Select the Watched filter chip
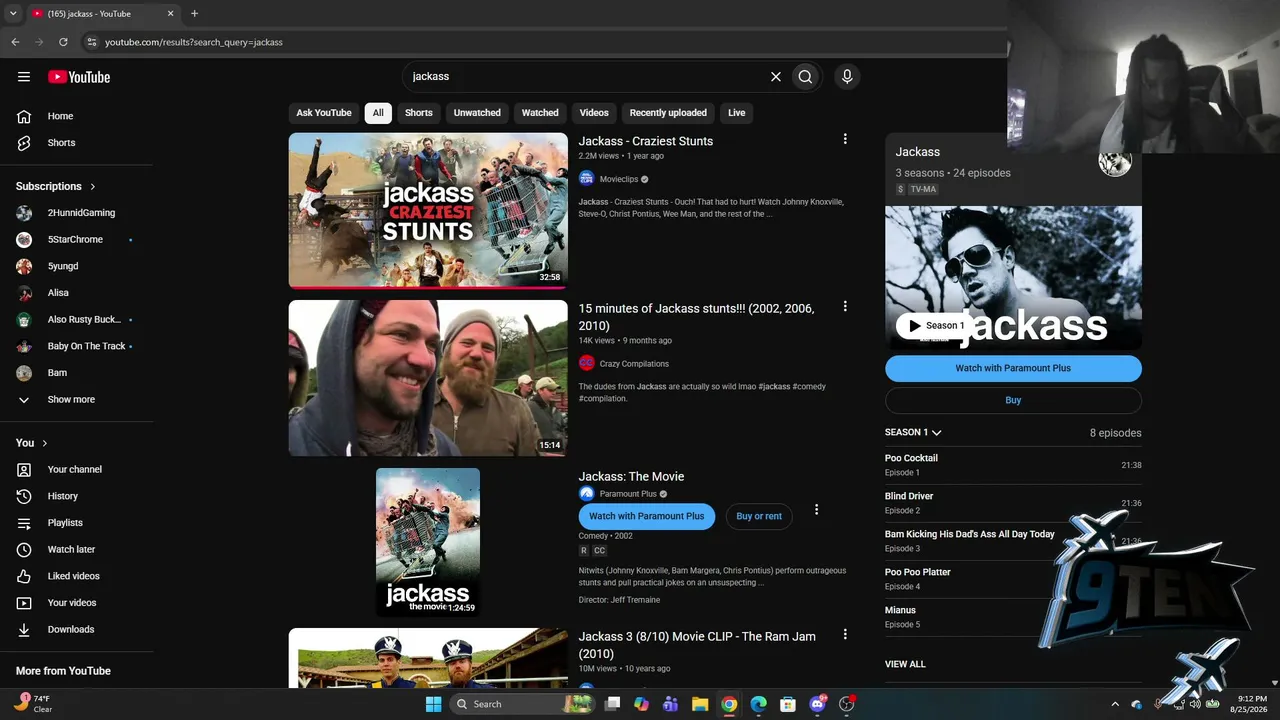Screen dimensions: 1280x720 [x=540, y=113]
